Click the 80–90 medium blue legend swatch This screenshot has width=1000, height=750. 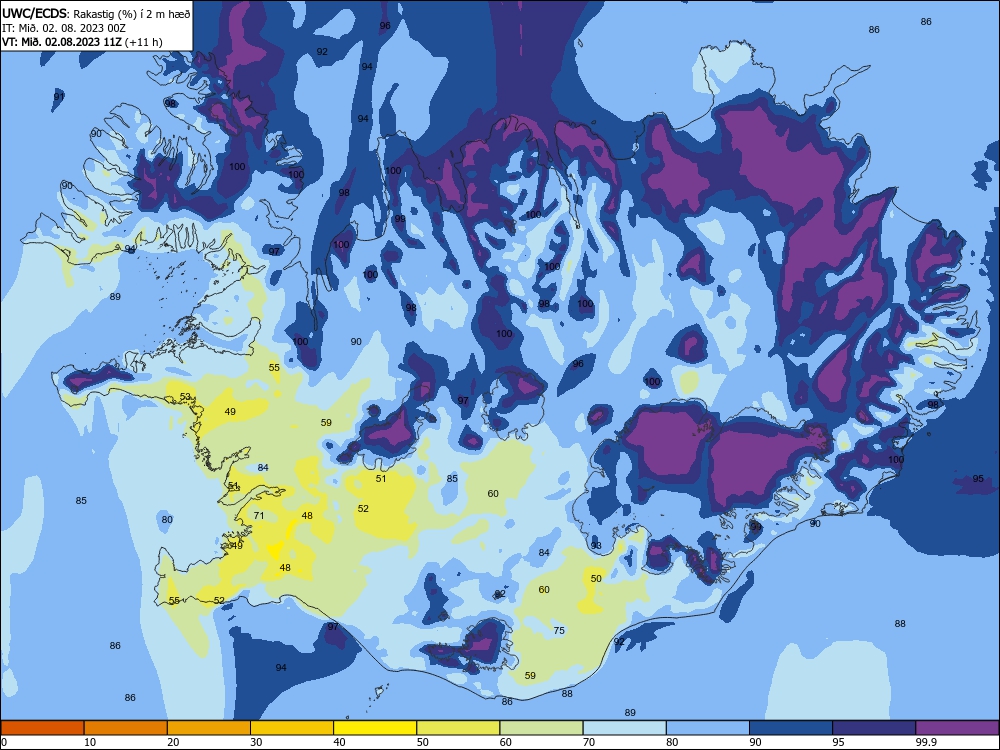pyautogui.click(x=708, y=728)
